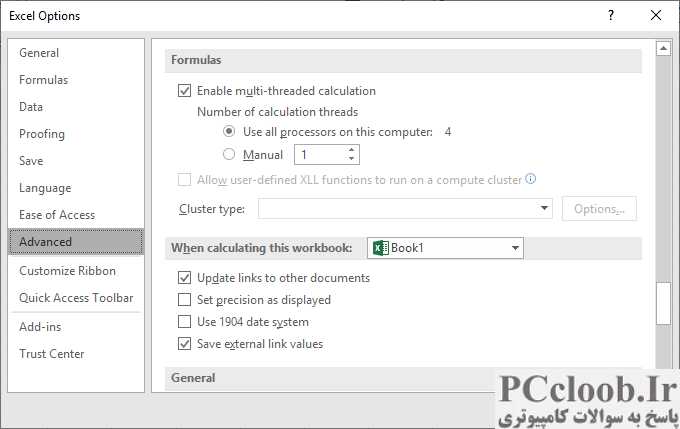680x429 pixels.
Task: Toggle Enable multi-threaded calculation checkbox
Action: [x=184, y=91]
